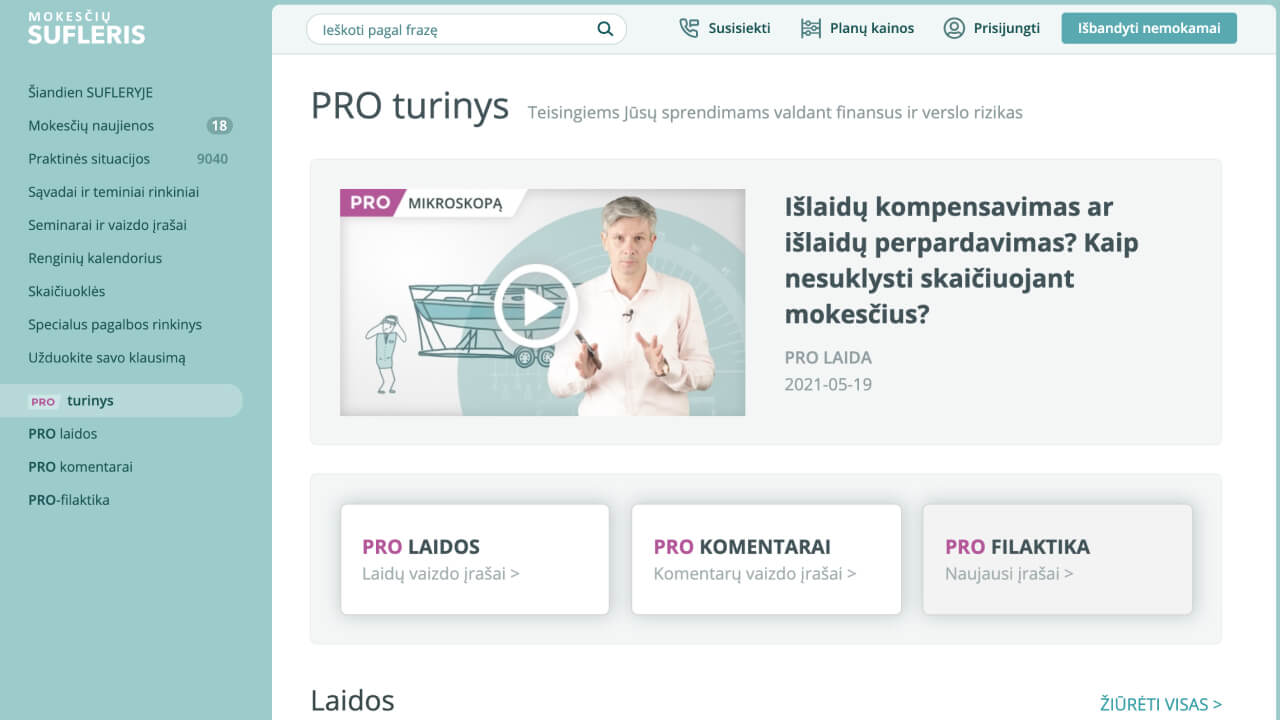
Task: Click the Mokesčių Sufleris logo
Action: pos(86,29)
